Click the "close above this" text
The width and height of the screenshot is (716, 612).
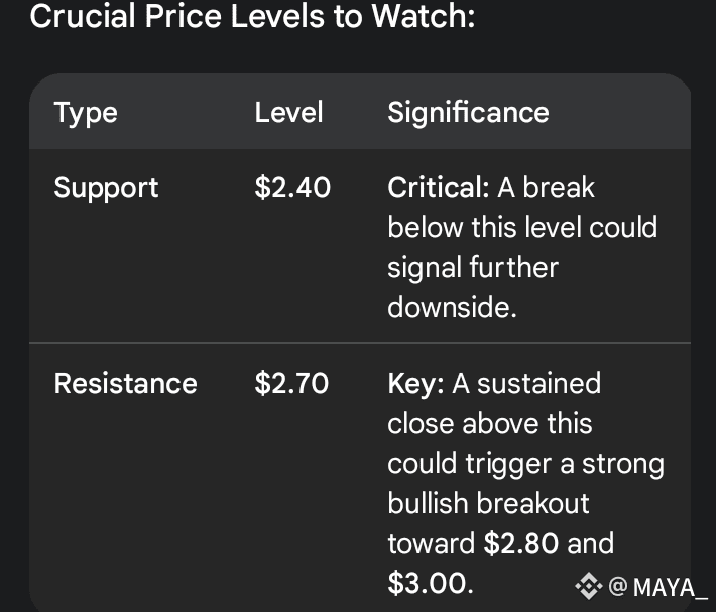coord(490,423)
